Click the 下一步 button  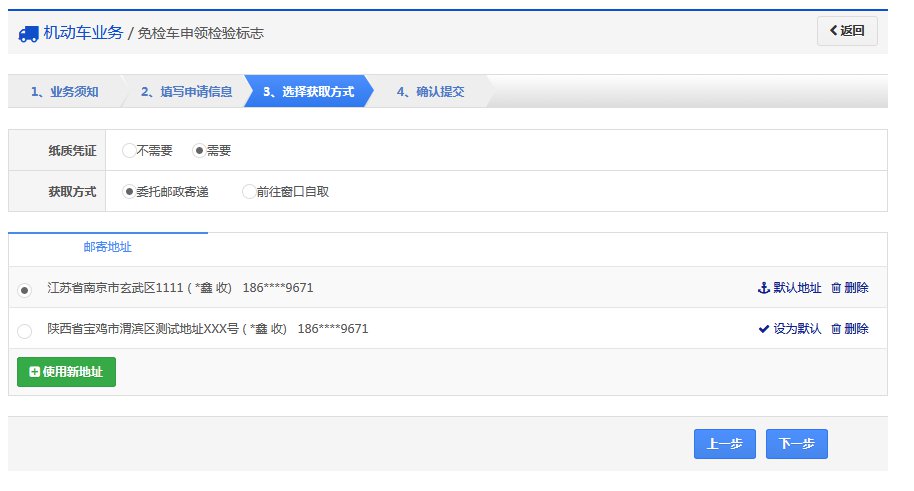click(796, 445)
